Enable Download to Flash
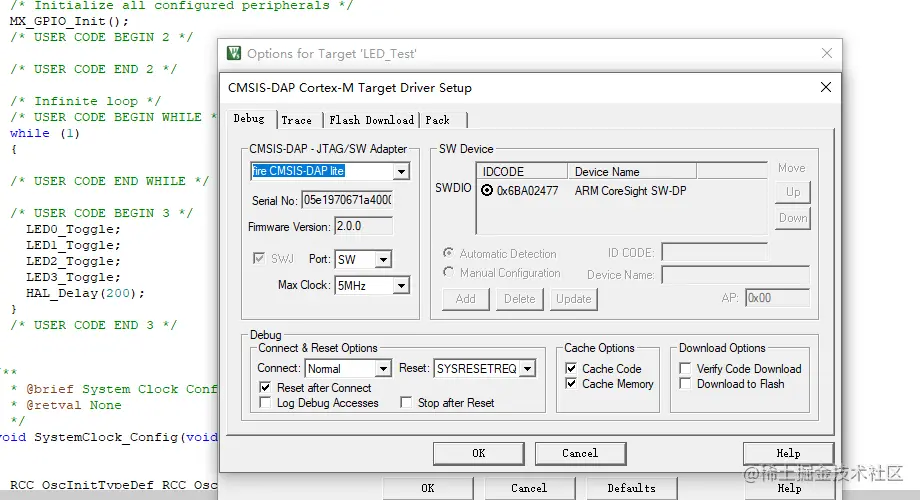 point(685,383)
